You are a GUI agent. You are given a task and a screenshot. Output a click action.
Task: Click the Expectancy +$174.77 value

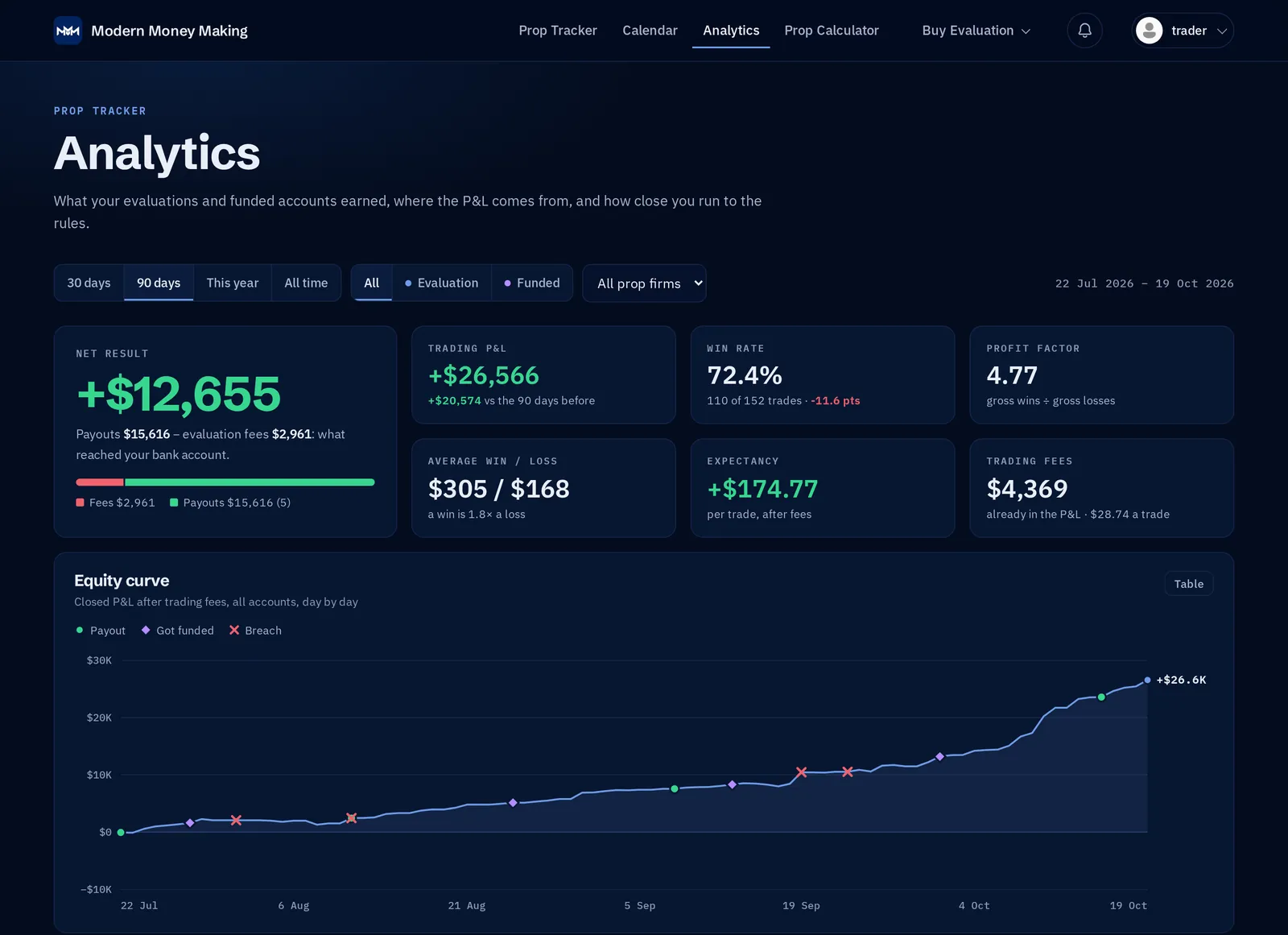(762, 489)
